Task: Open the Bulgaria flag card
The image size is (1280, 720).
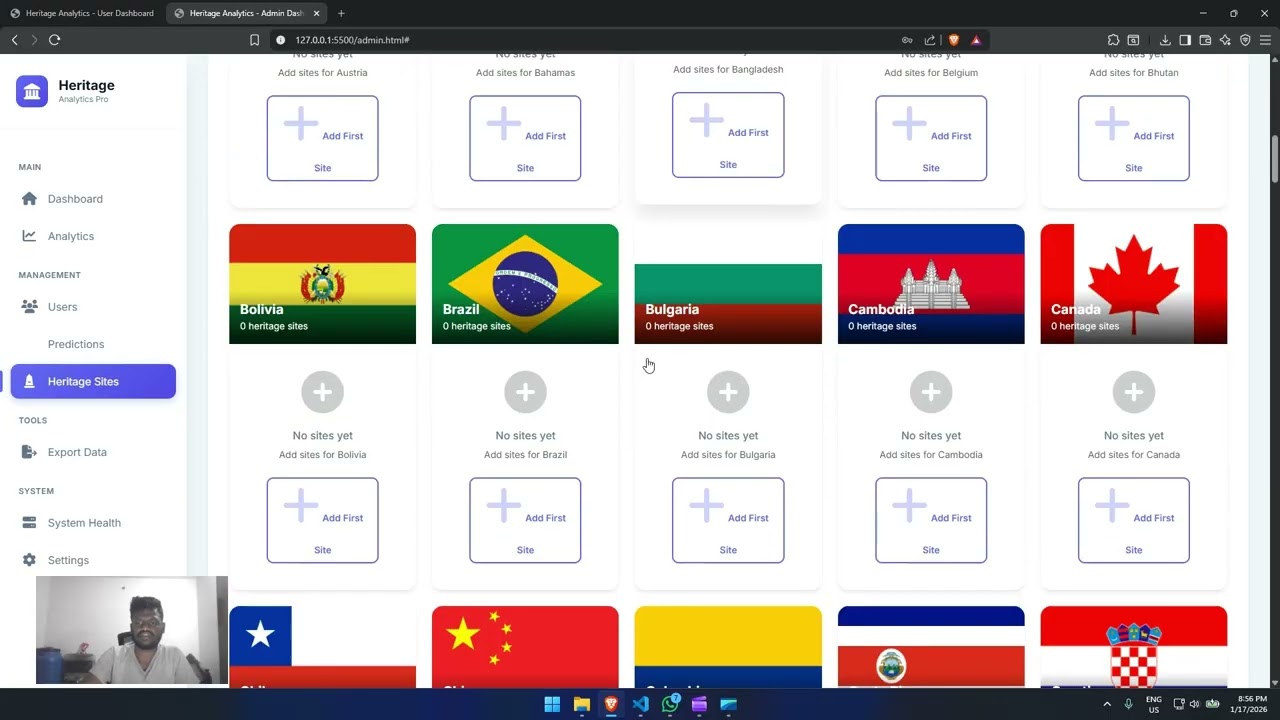Action: click(x=728, y=284)
